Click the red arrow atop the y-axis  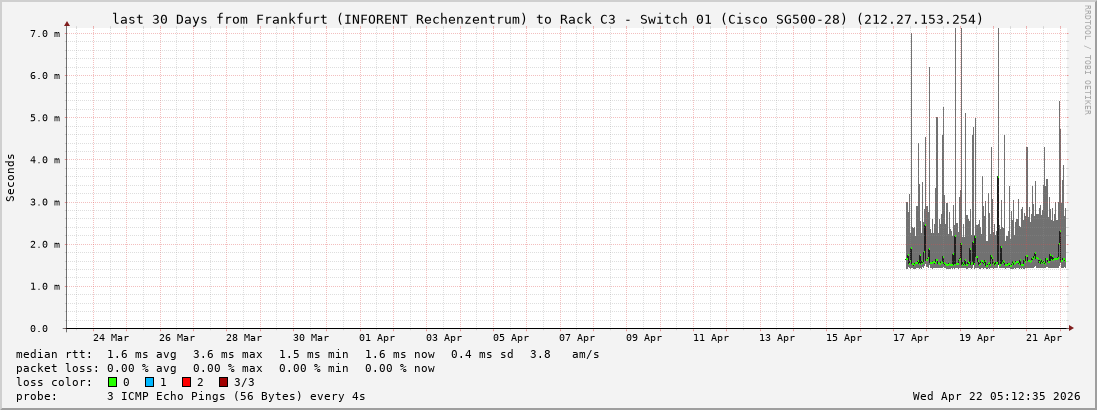point(67,23)
